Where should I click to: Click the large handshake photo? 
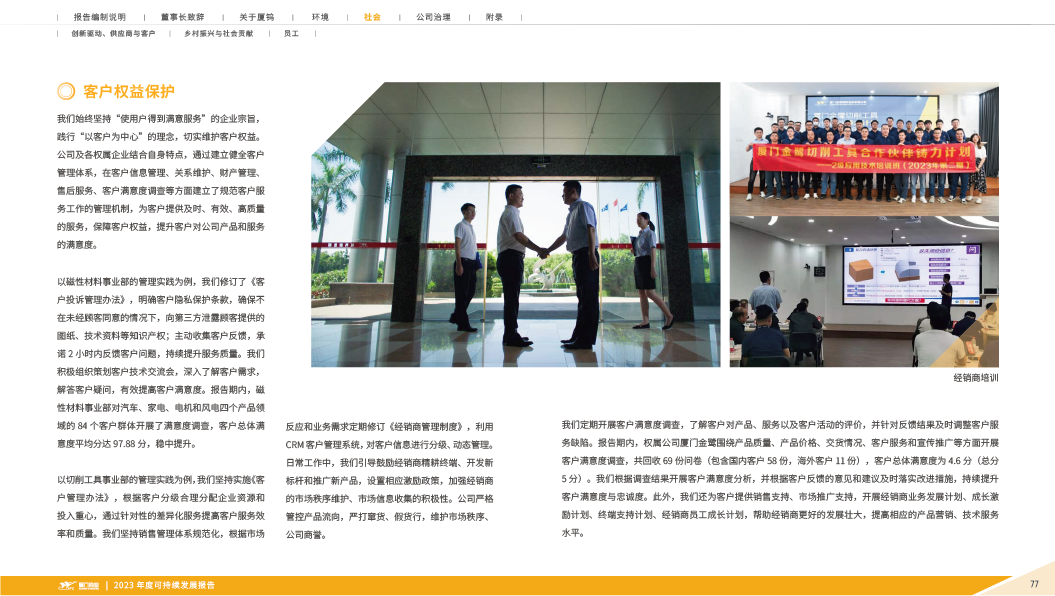click(x=515, y=224)
